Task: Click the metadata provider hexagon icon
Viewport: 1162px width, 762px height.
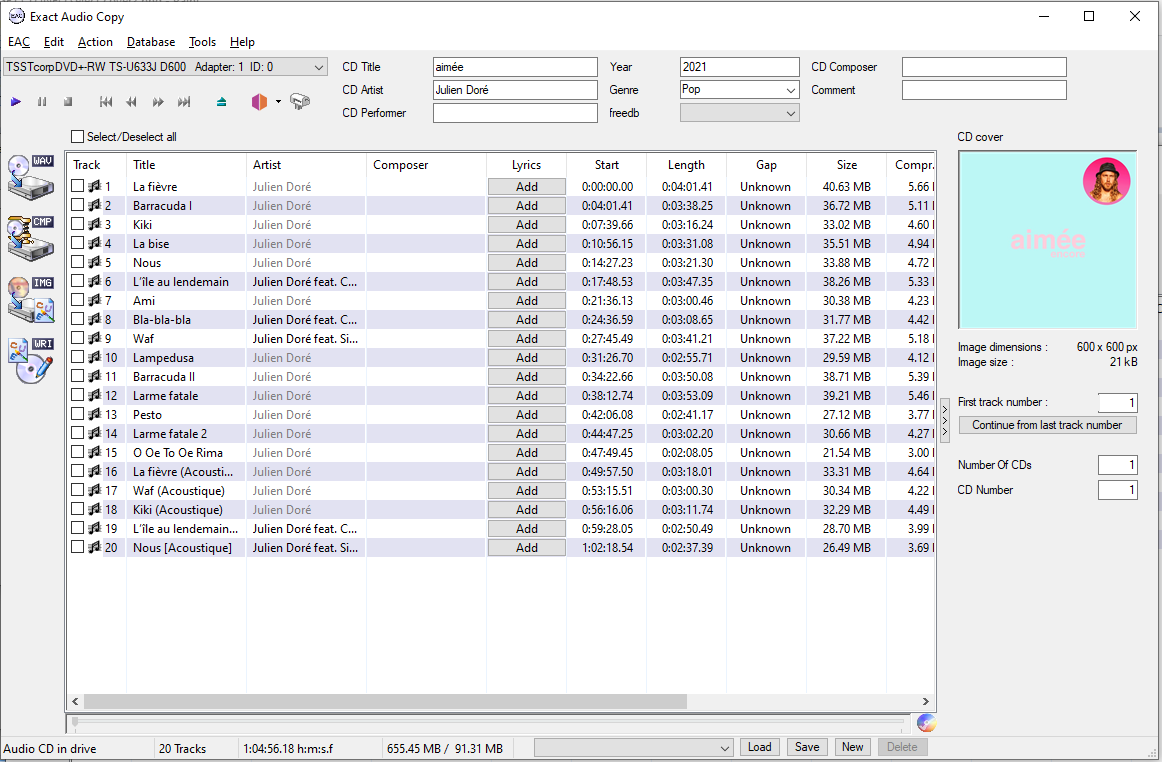Action: [x=259, y=102]
